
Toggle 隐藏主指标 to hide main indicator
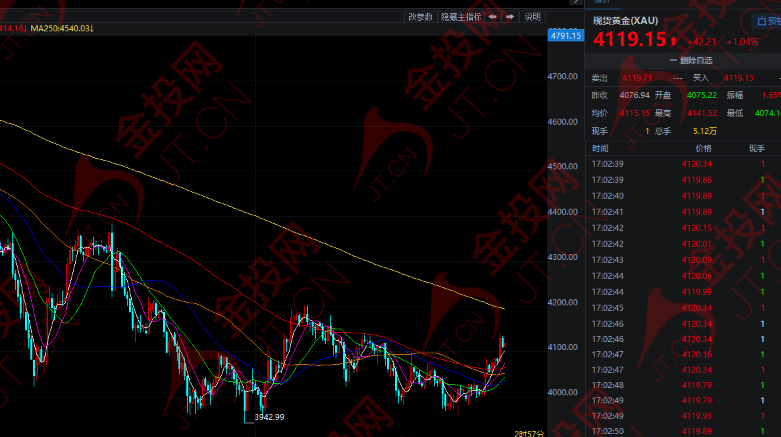461,17
